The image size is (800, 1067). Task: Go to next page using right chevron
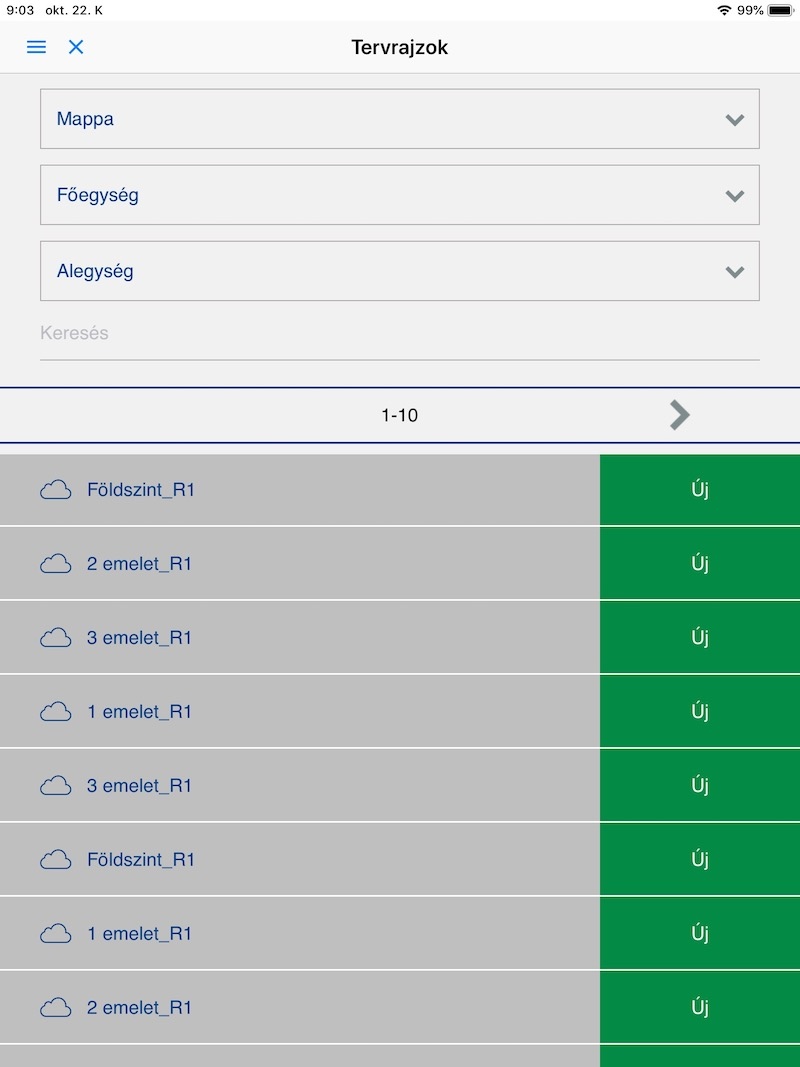(x=680, y=415)
